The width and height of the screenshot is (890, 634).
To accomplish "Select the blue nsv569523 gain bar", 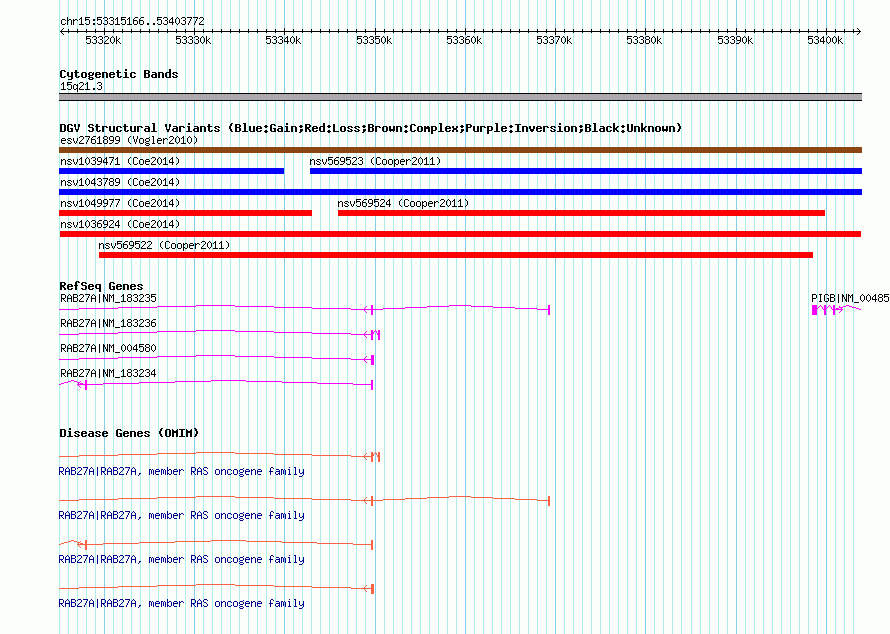I will [x=586, y=171].
